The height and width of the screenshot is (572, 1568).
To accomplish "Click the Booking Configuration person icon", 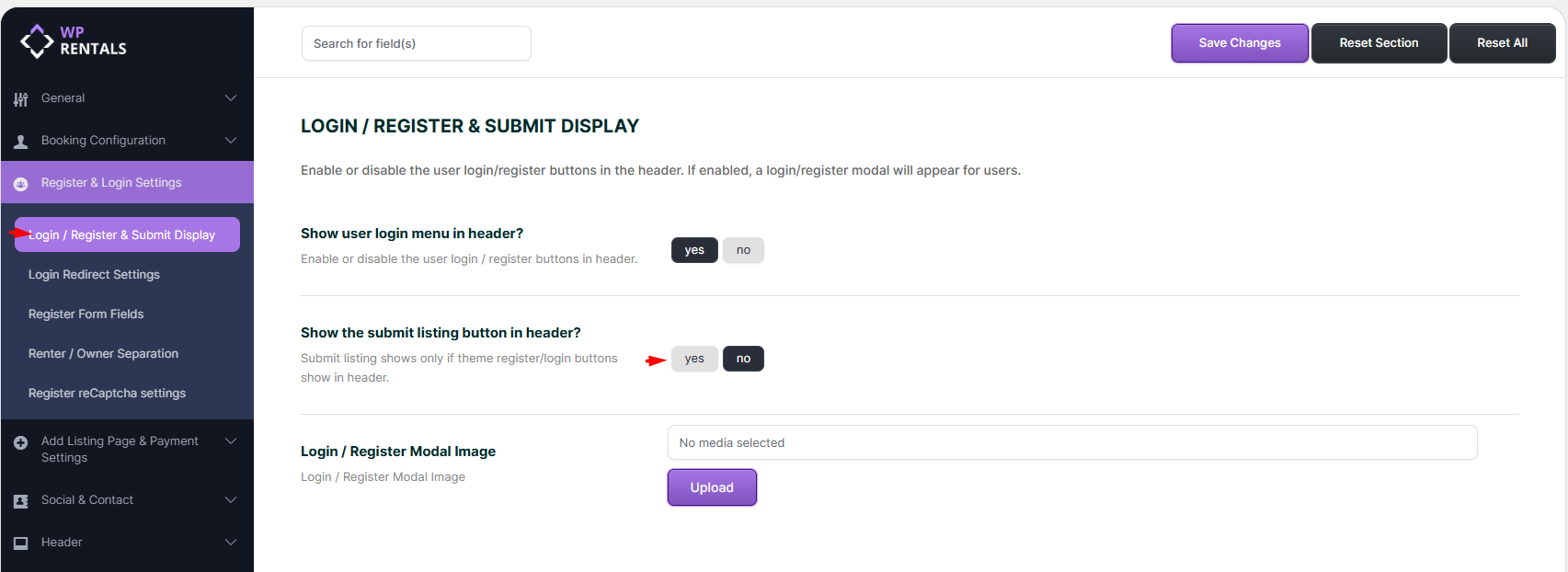I will pos(20,142).
